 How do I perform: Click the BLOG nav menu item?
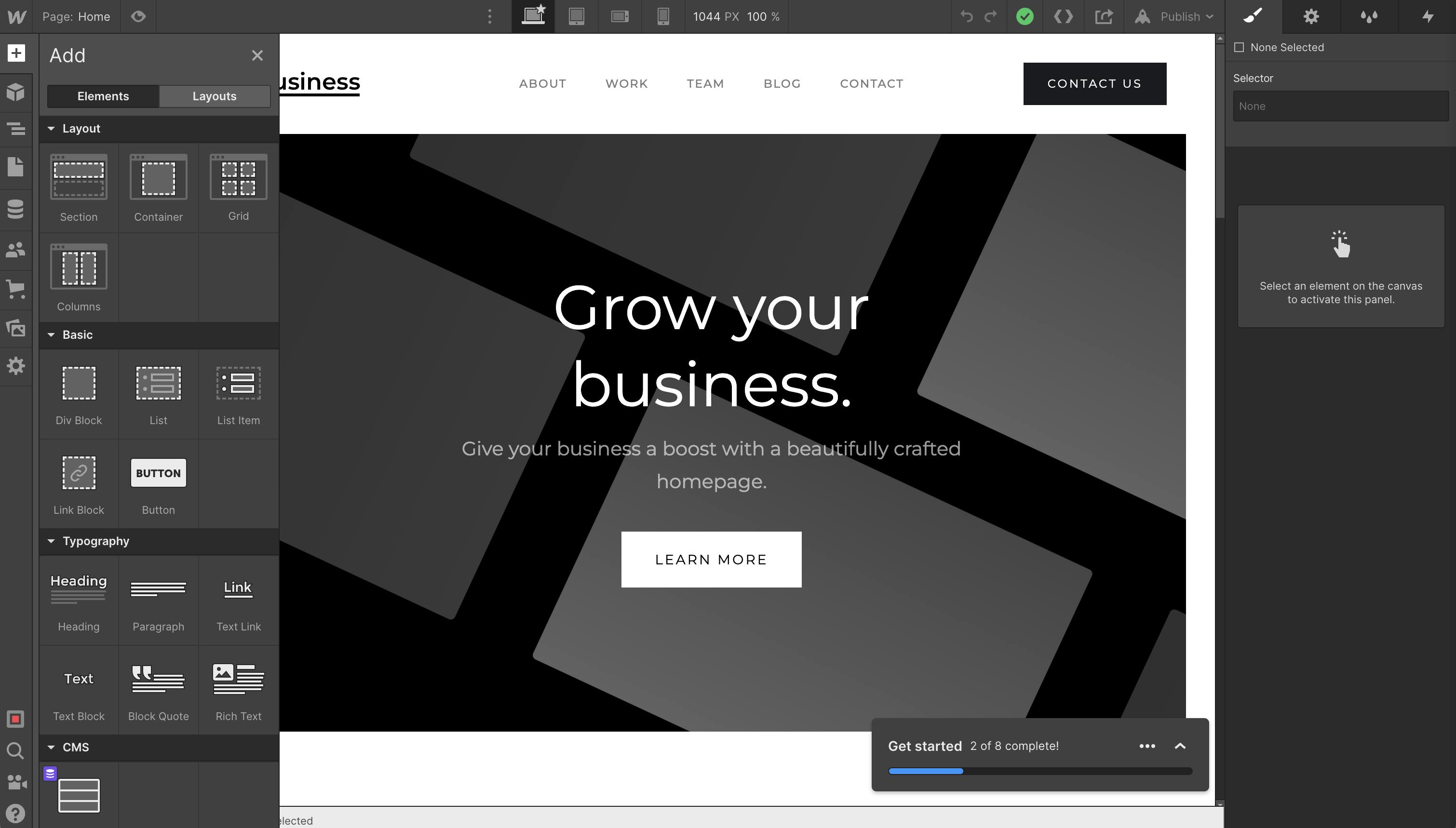point(782,83)
